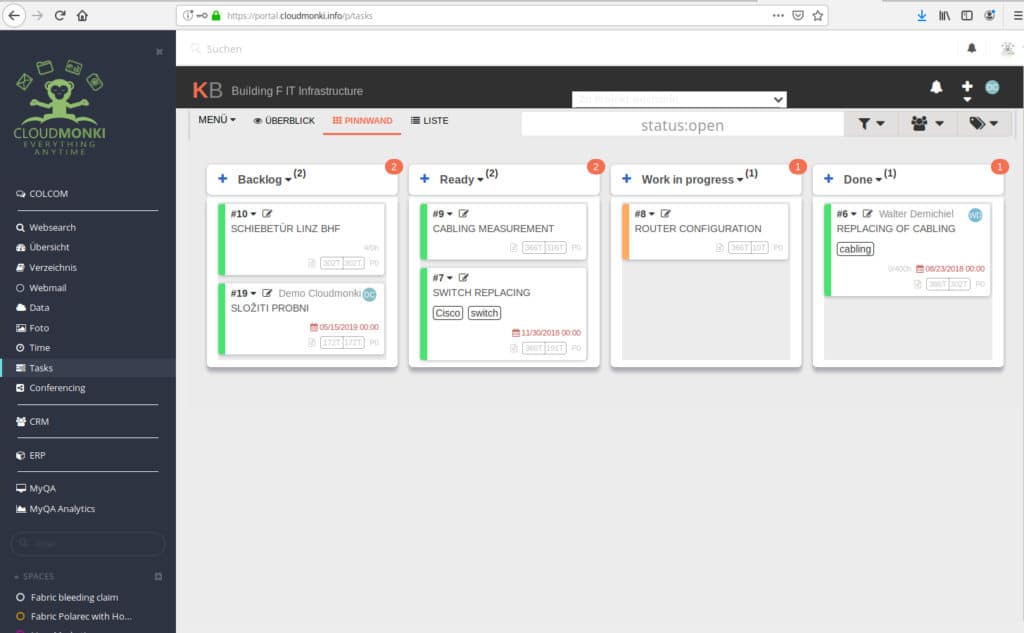
Task: Click the switch tag on card #7
Action: pyautogui.click(x=484, y=313)
